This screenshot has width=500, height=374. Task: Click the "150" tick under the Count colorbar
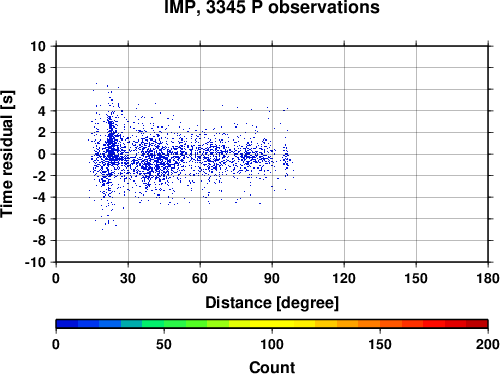point(380,344)
